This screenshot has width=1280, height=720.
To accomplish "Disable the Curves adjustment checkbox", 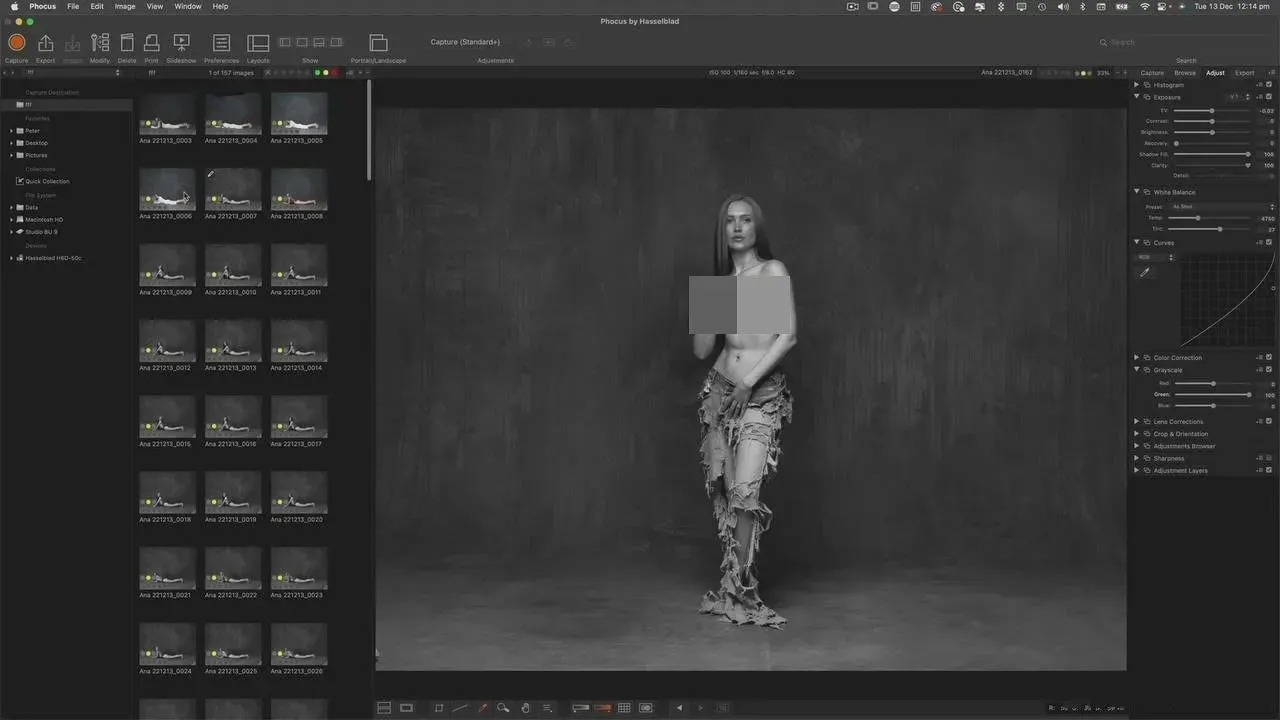I will tap(1269, 243).
